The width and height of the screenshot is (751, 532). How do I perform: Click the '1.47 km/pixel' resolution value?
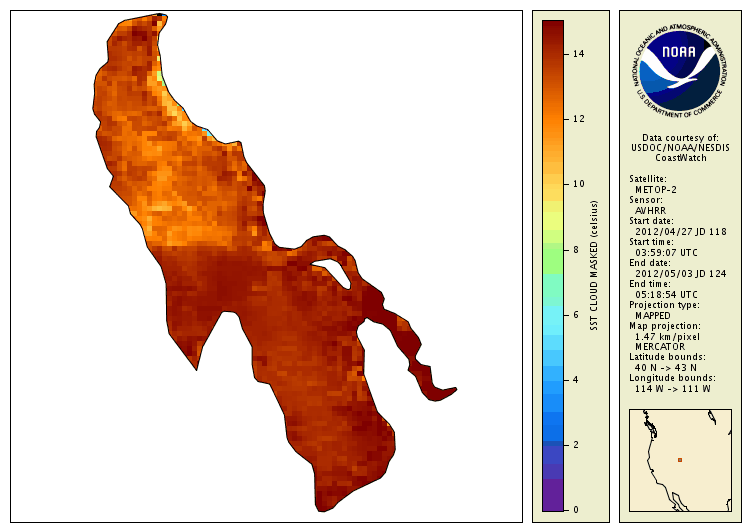click(667, 337)
